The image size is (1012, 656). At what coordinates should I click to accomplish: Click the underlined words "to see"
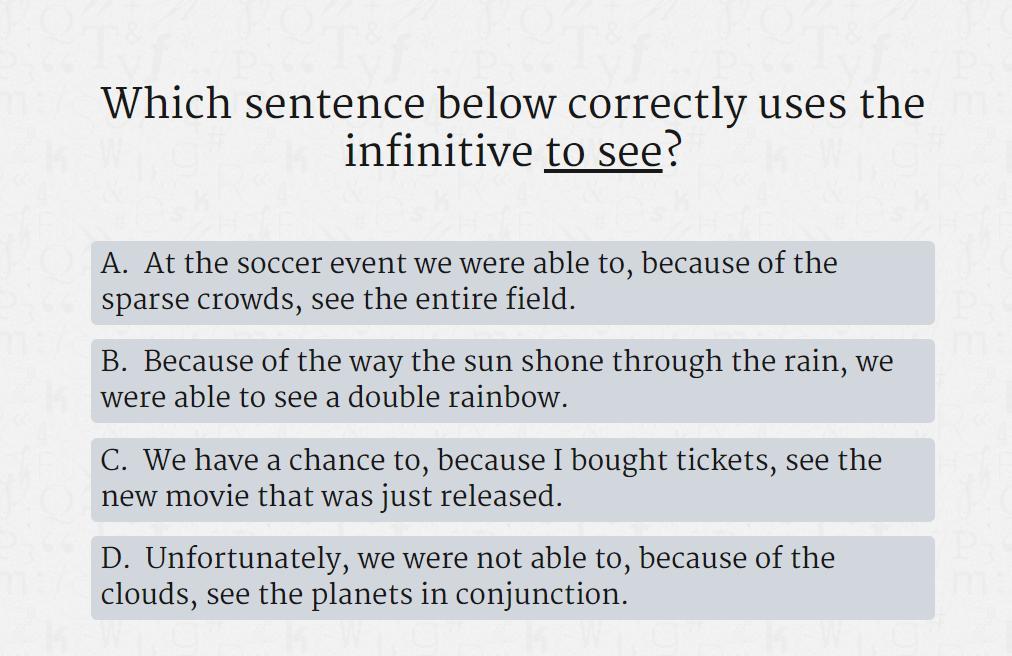(x=603, y=152)
